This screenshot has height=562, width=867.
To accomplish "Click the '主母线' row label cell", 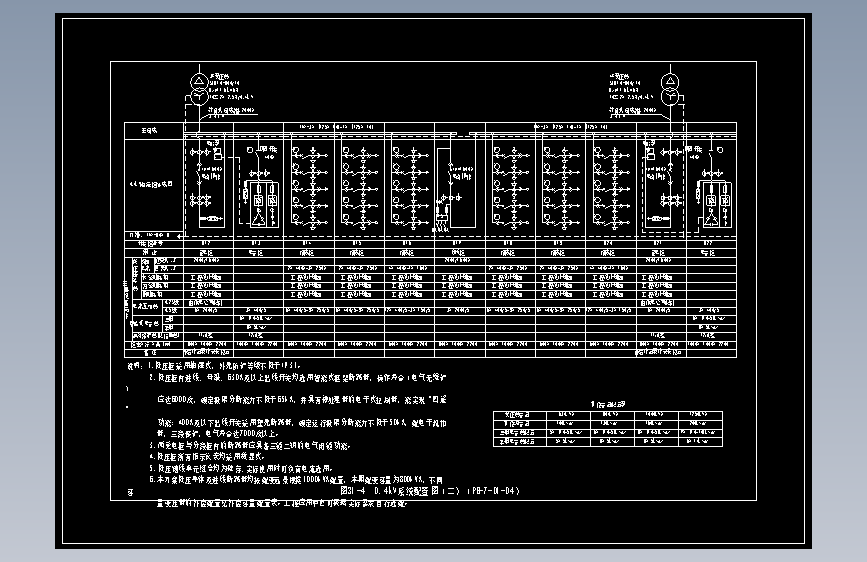I will click(154, 131).
